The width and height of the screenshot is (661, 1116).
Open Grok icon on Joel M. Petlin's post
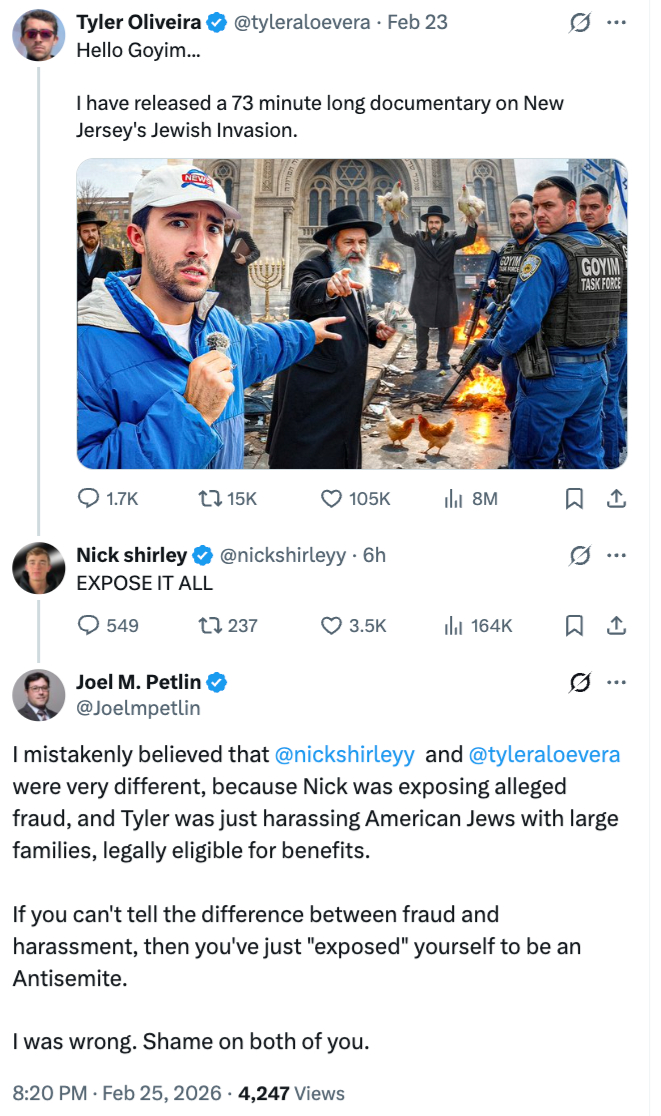tap(579, 682)
